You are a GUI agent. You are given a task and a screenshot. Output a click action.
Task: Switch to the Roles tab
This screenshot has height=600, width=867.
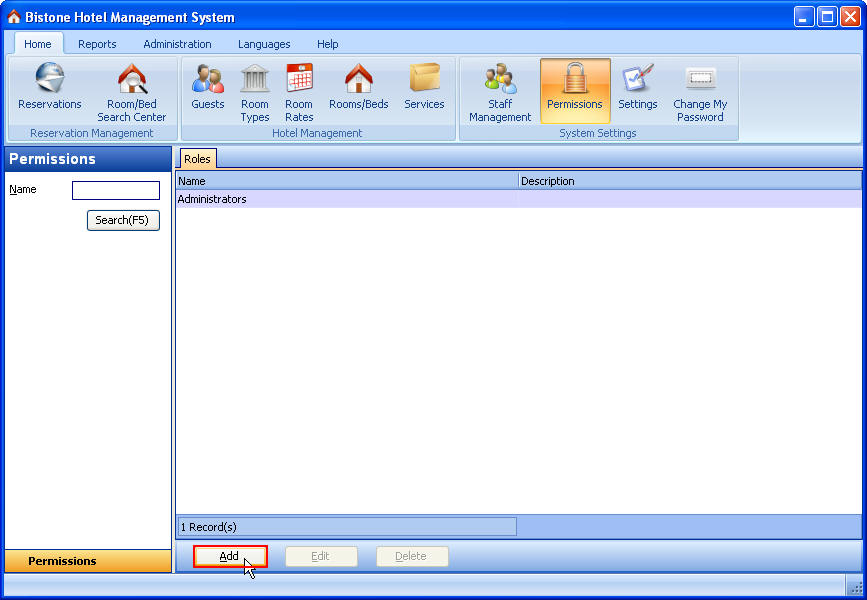point(197,158)
